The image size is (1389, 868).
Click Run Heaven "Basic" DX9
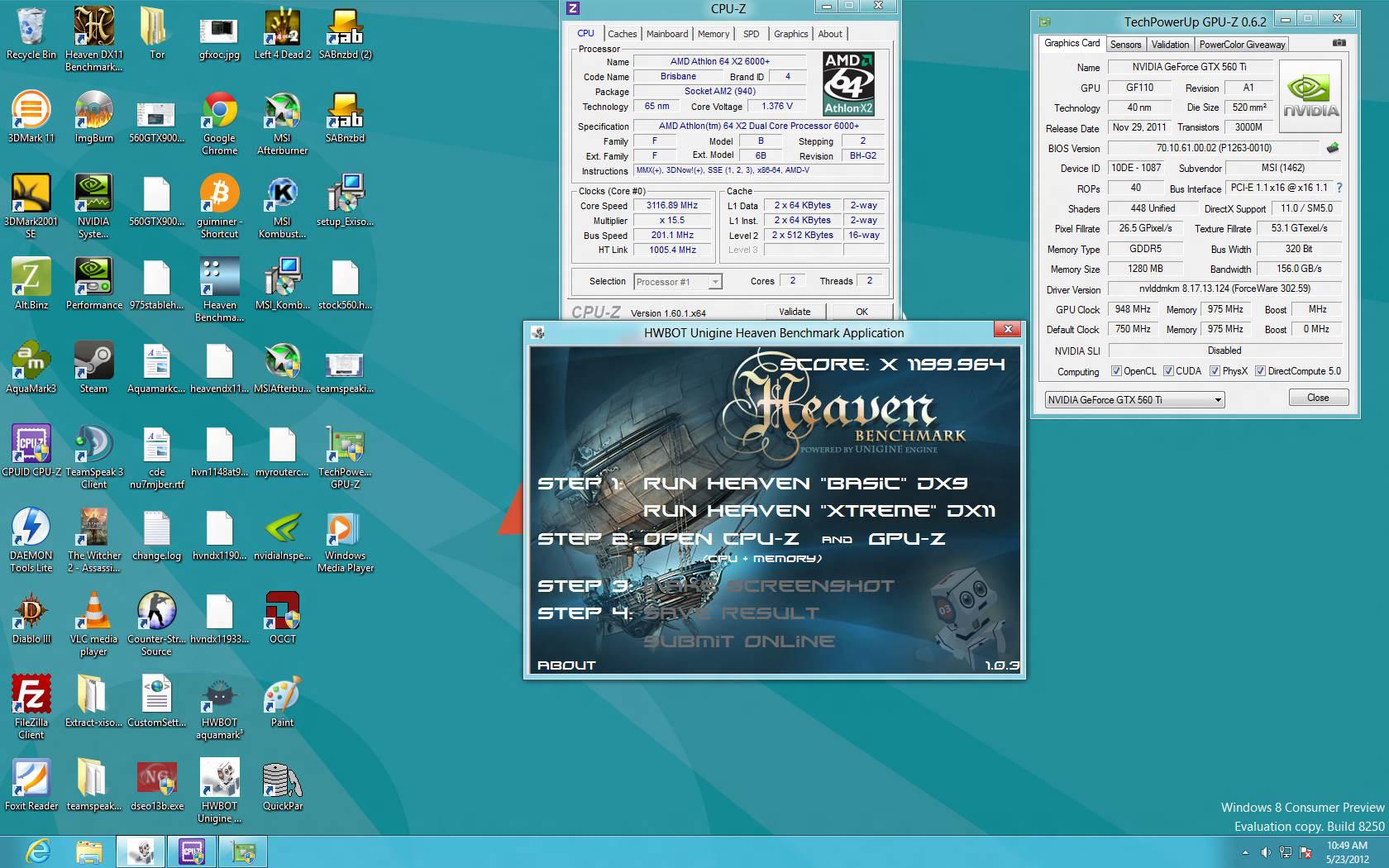point(805,484)
